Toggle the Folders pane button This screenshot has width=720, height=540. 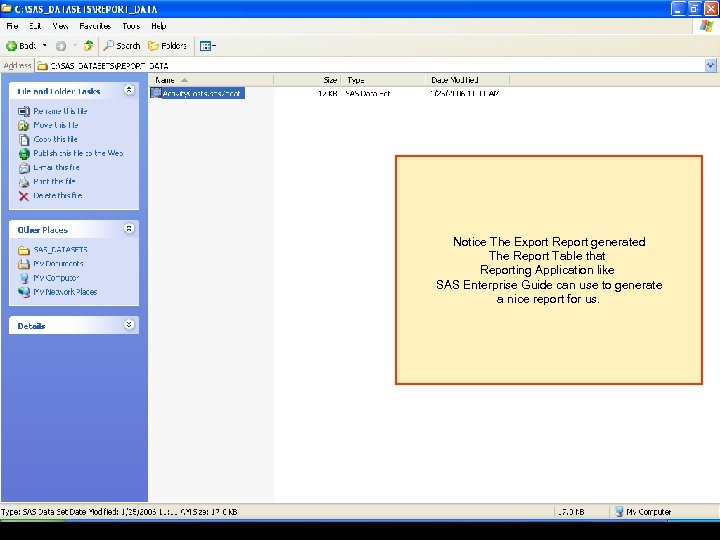pos(168,45)
